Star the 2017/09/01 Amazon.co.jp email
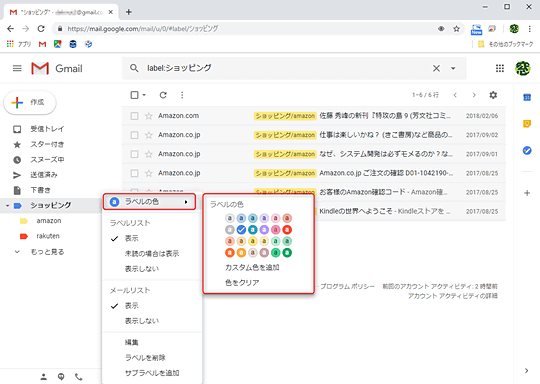Image resolution: width=540 pixels, height=384 pixels. [148, 154]
